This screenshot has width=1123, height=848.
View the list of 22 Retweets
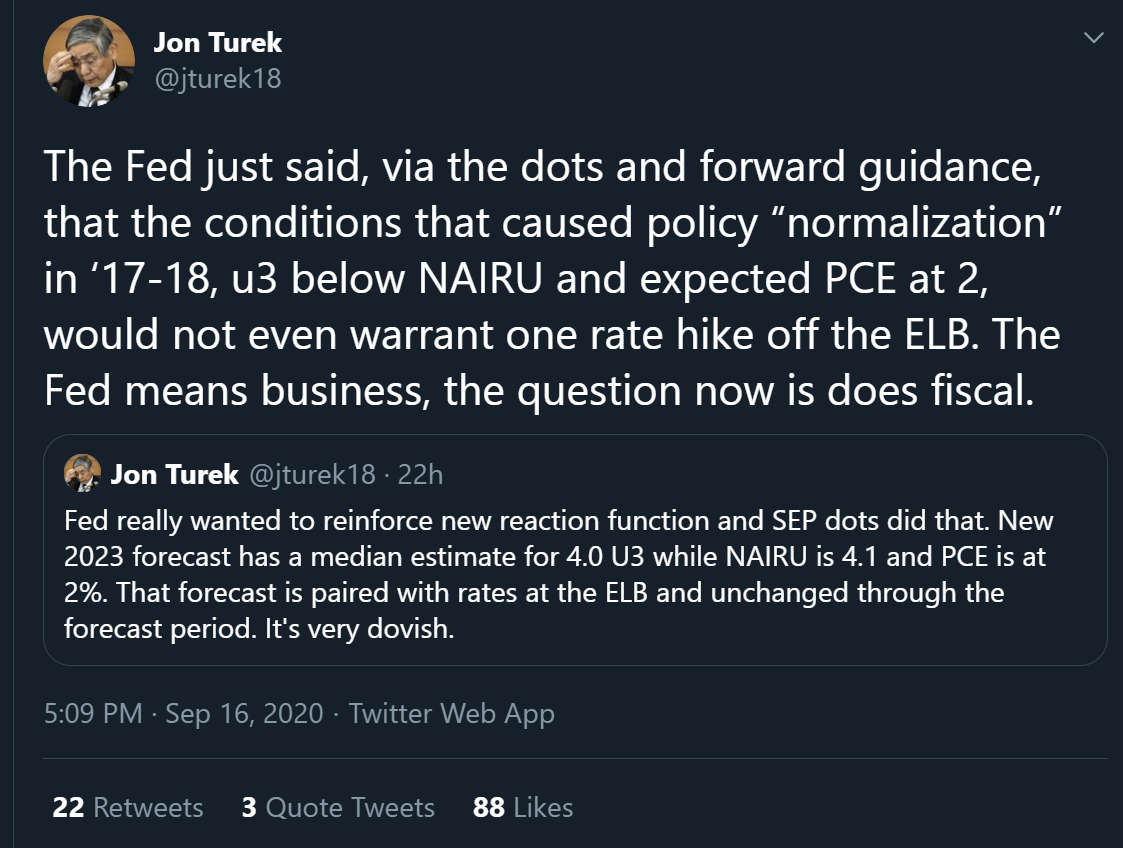127,807
